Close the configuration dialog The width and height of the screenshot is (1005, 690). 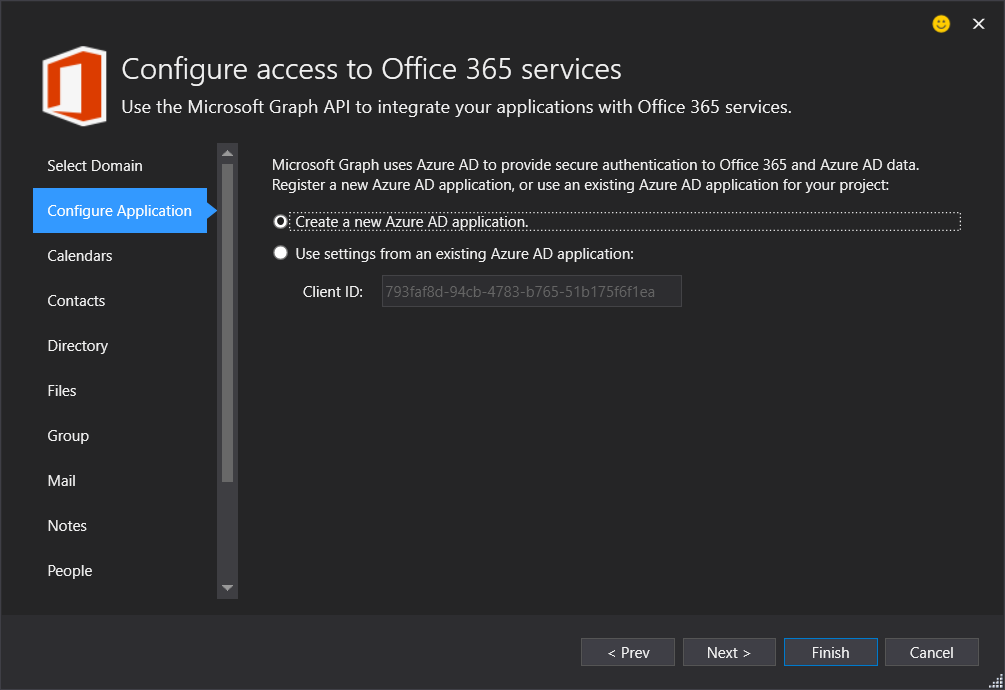pyautogui.click(x=978, y=24)
